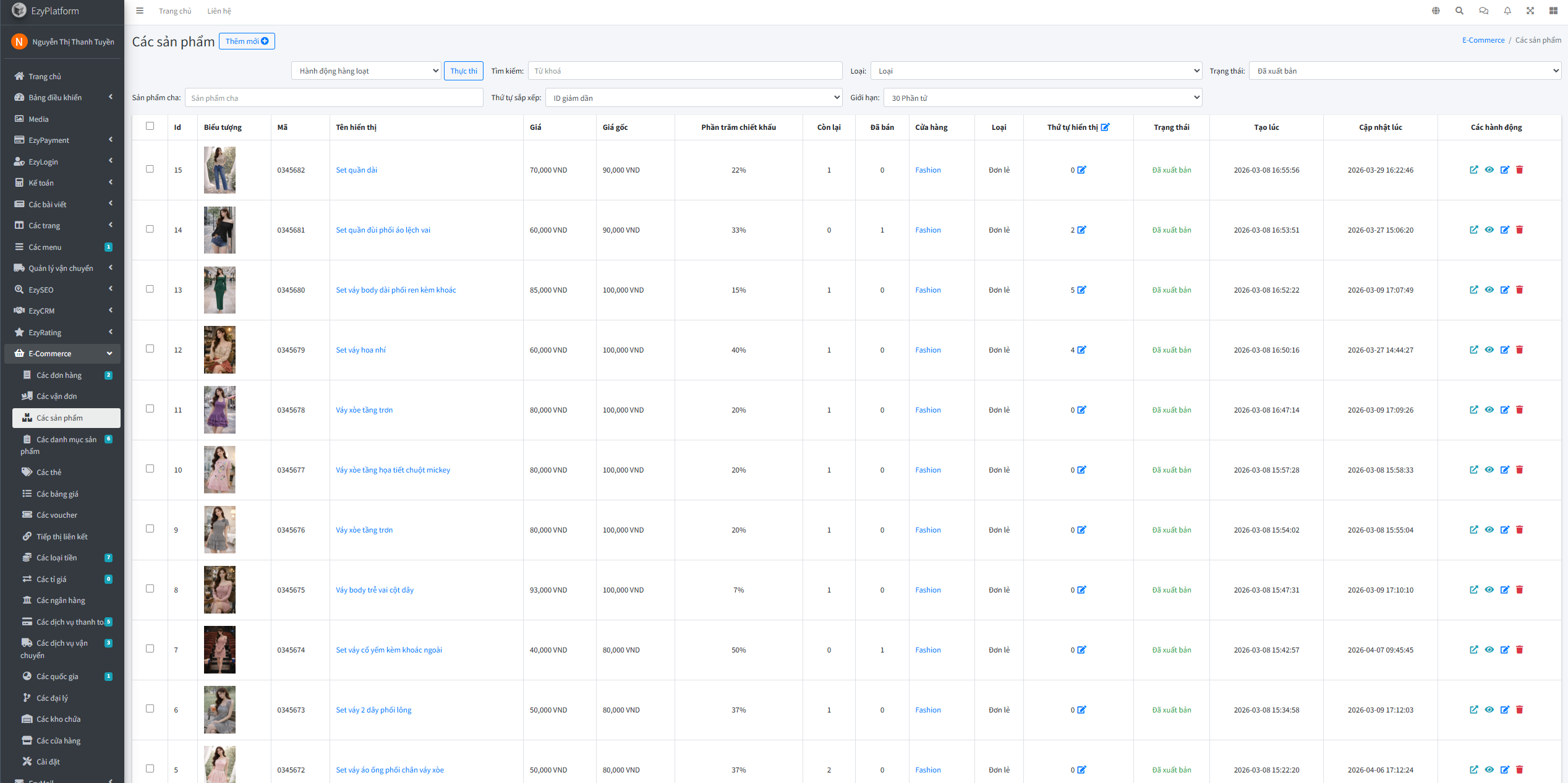Open external link icon for product id 14
Image resolution: width=1568 pixels, height=783 pixels.
click(1473, 229)
